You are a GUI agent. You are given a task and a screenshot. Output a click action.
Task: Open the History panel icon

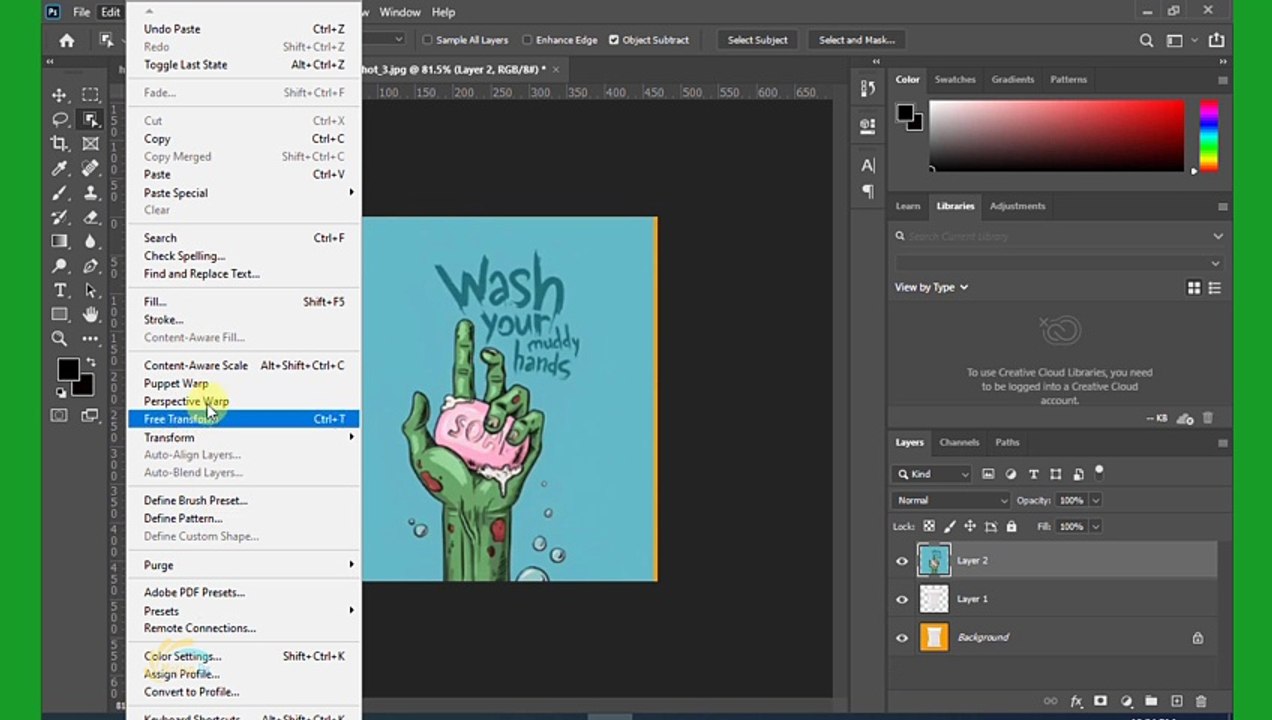(867, 89)
